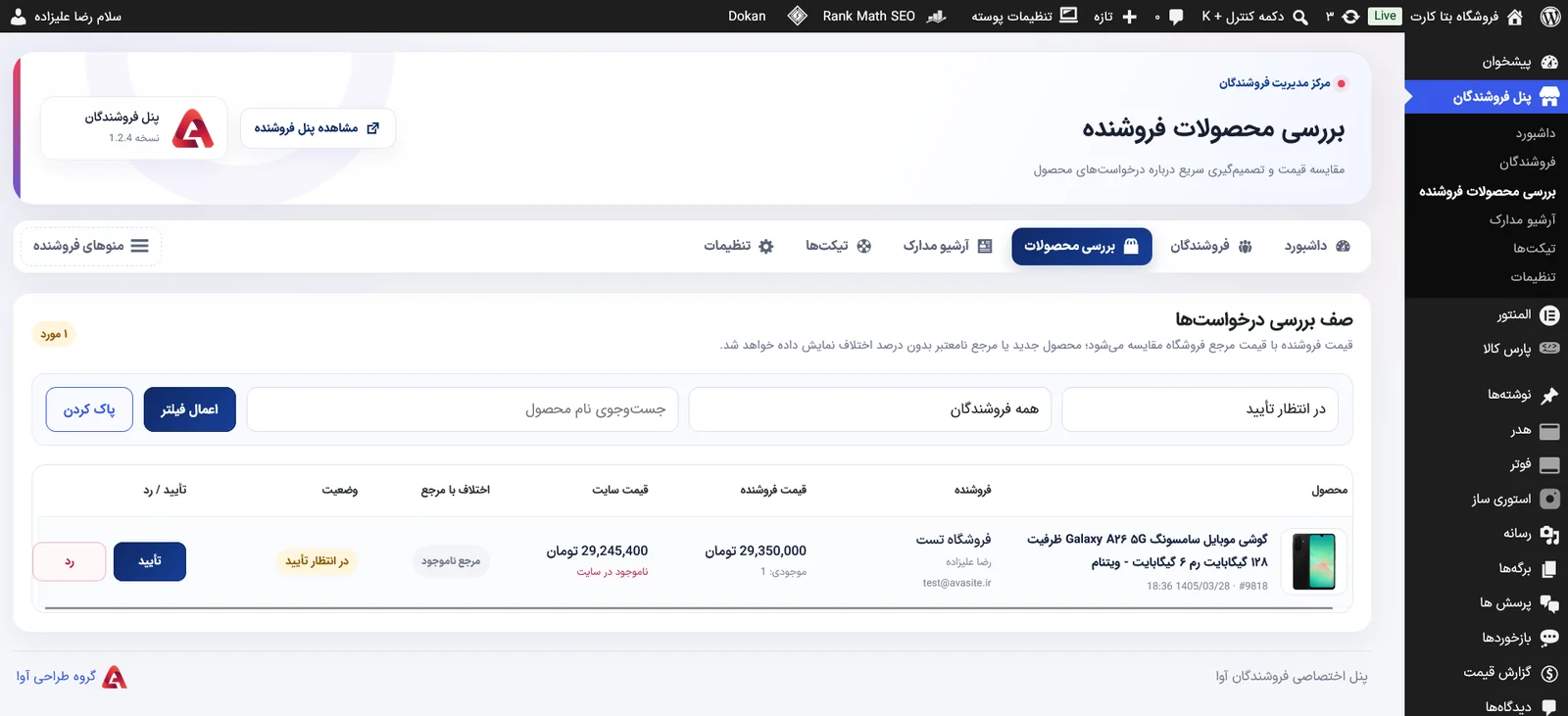Open نوشته‌ها posts pin icon
Image resolution: width=1568 pixels, height=716 pixels.
tap(1549, 395)
